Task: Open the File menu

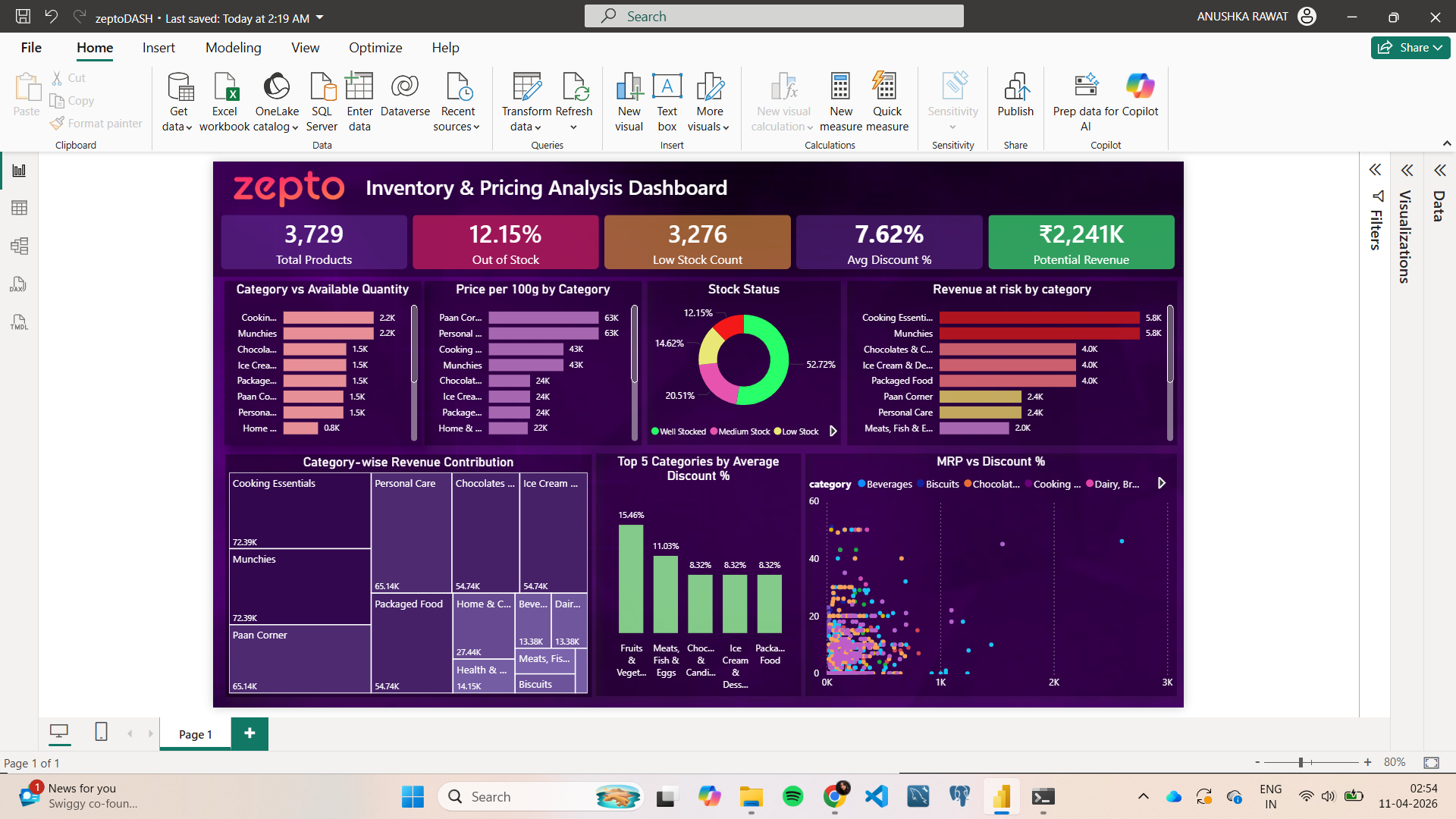Action: (31, 48)
